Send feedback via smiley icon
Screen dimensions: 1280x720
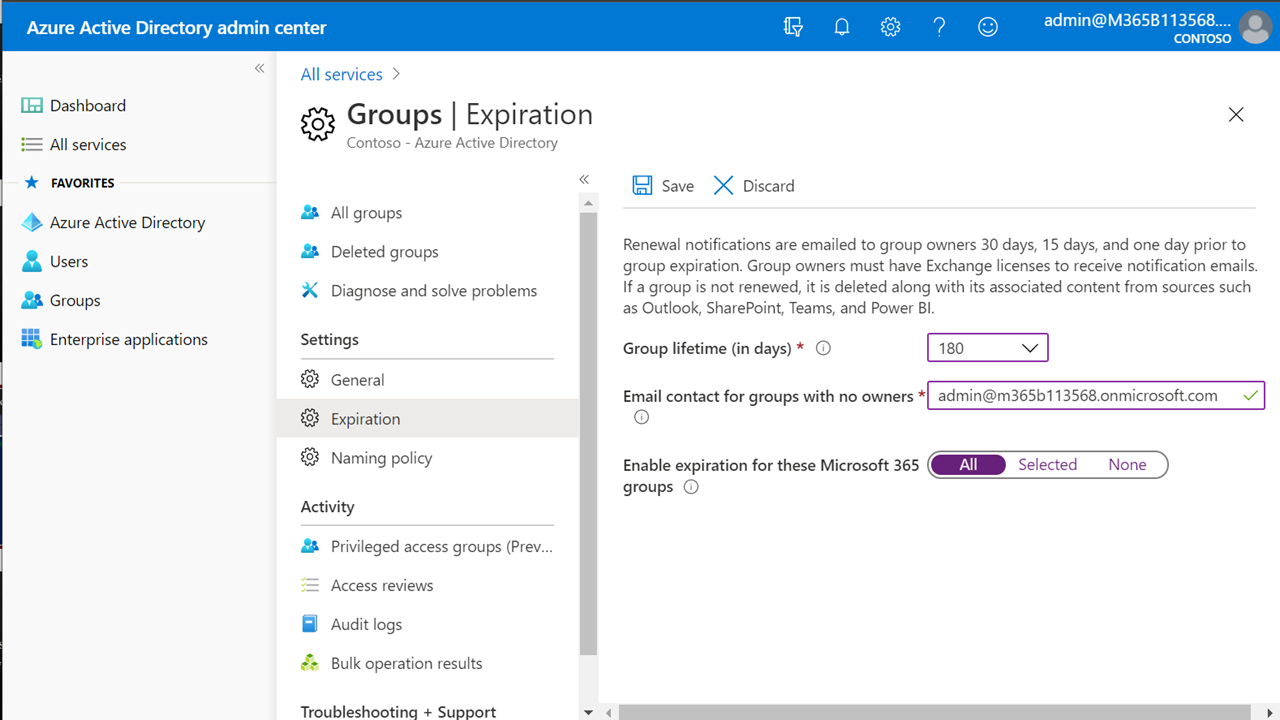coord(988,27)
